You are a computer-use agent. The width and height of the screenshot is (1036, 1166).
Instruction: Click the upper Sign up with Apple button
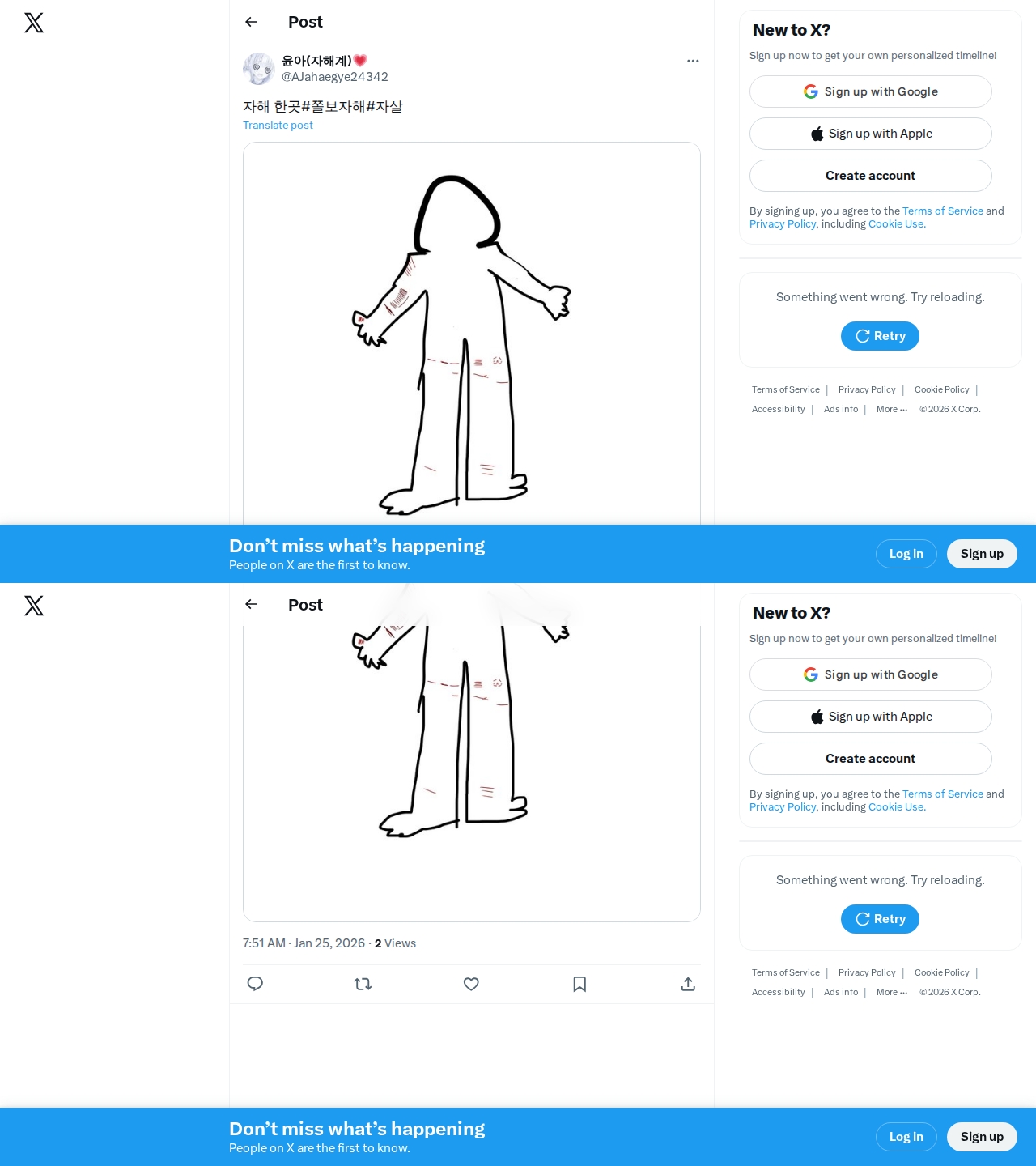(x=871, y=134)
